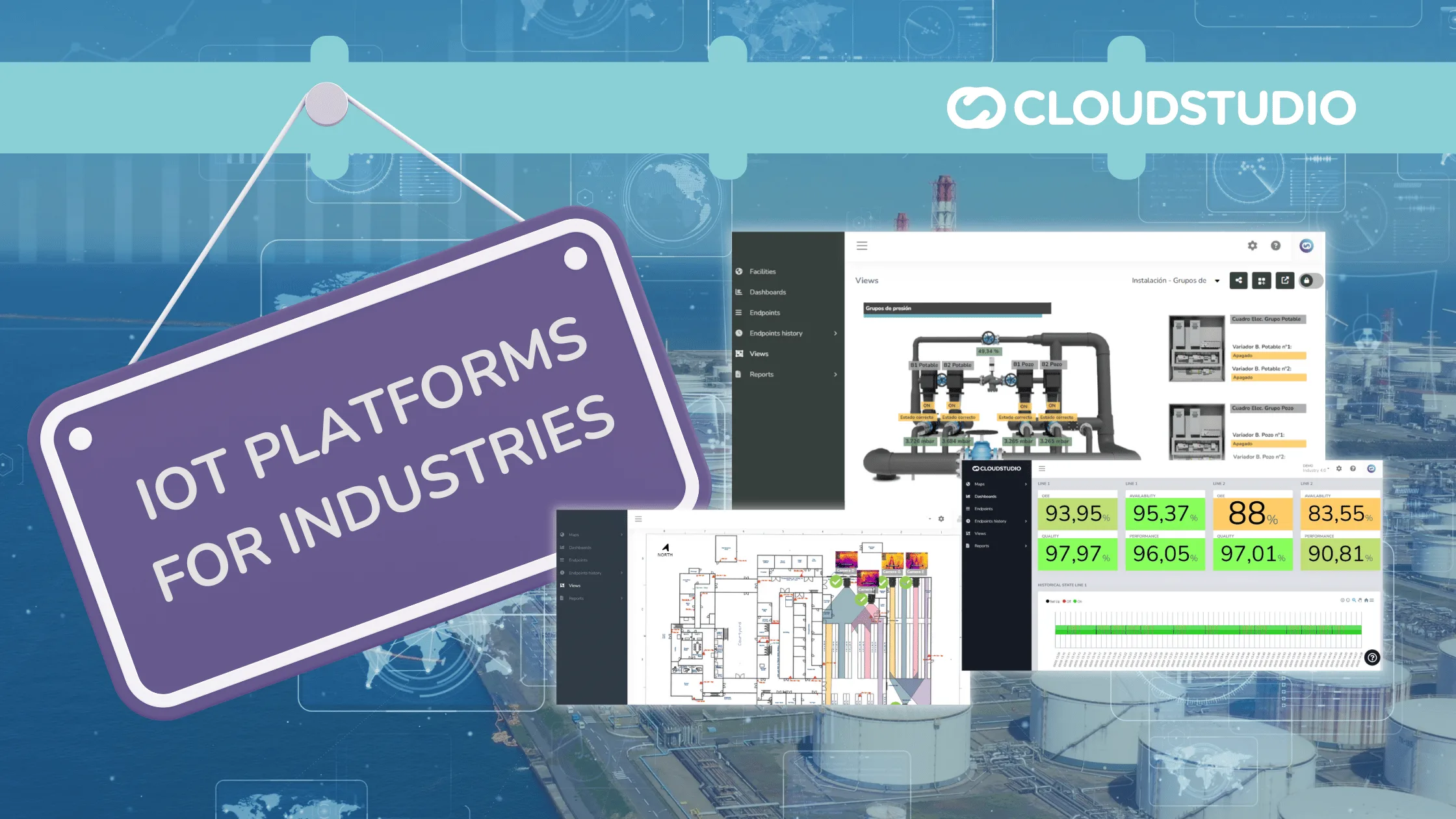The height and width of the screenshot is (819, 1456).
Task: Click the 'Grupos de presión' title bar
Action: [957, 309]
